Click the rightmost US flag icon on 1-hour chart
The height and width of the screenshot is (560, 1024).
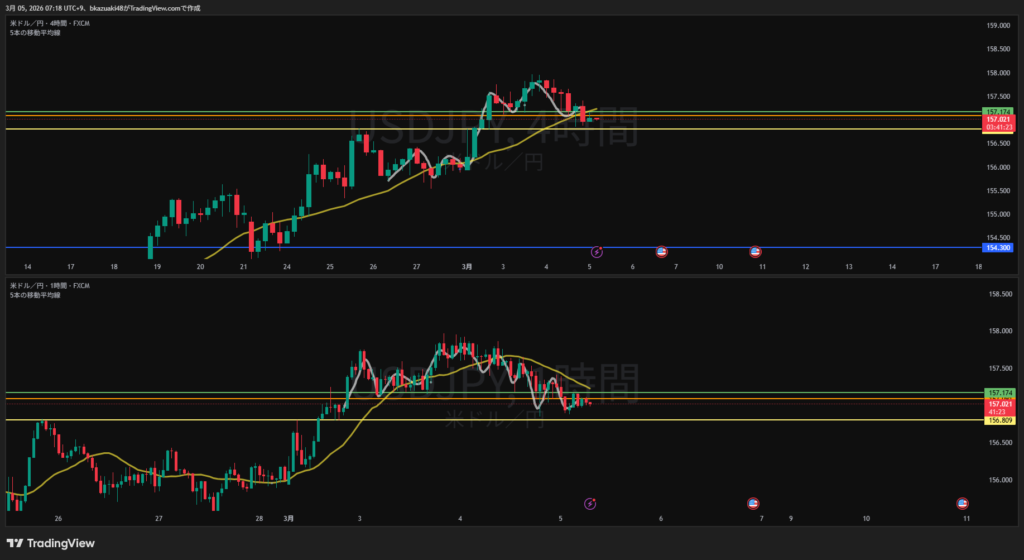tap(962, 504)
